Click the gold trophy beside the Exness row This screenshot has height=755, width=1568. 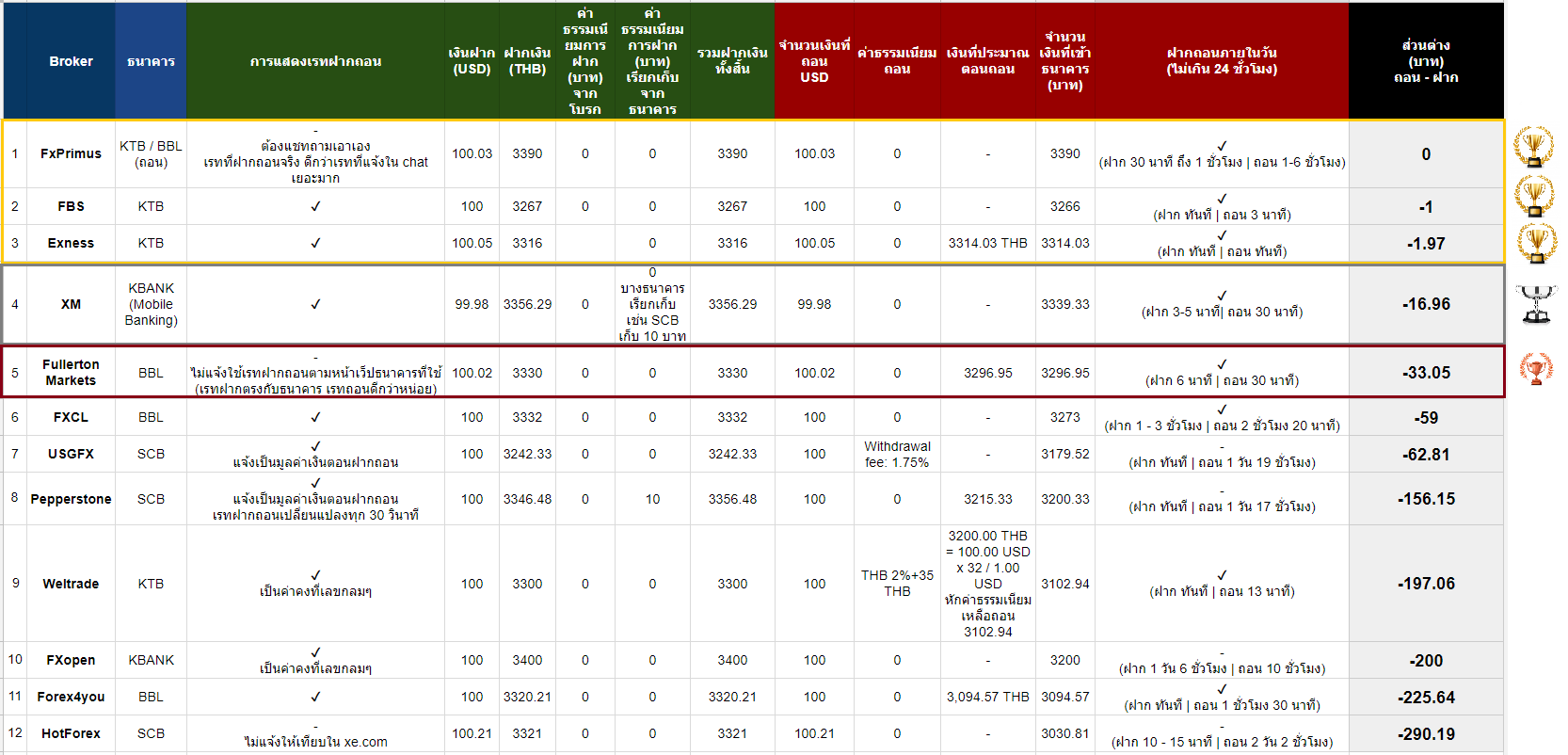[x=1536, y=244]
